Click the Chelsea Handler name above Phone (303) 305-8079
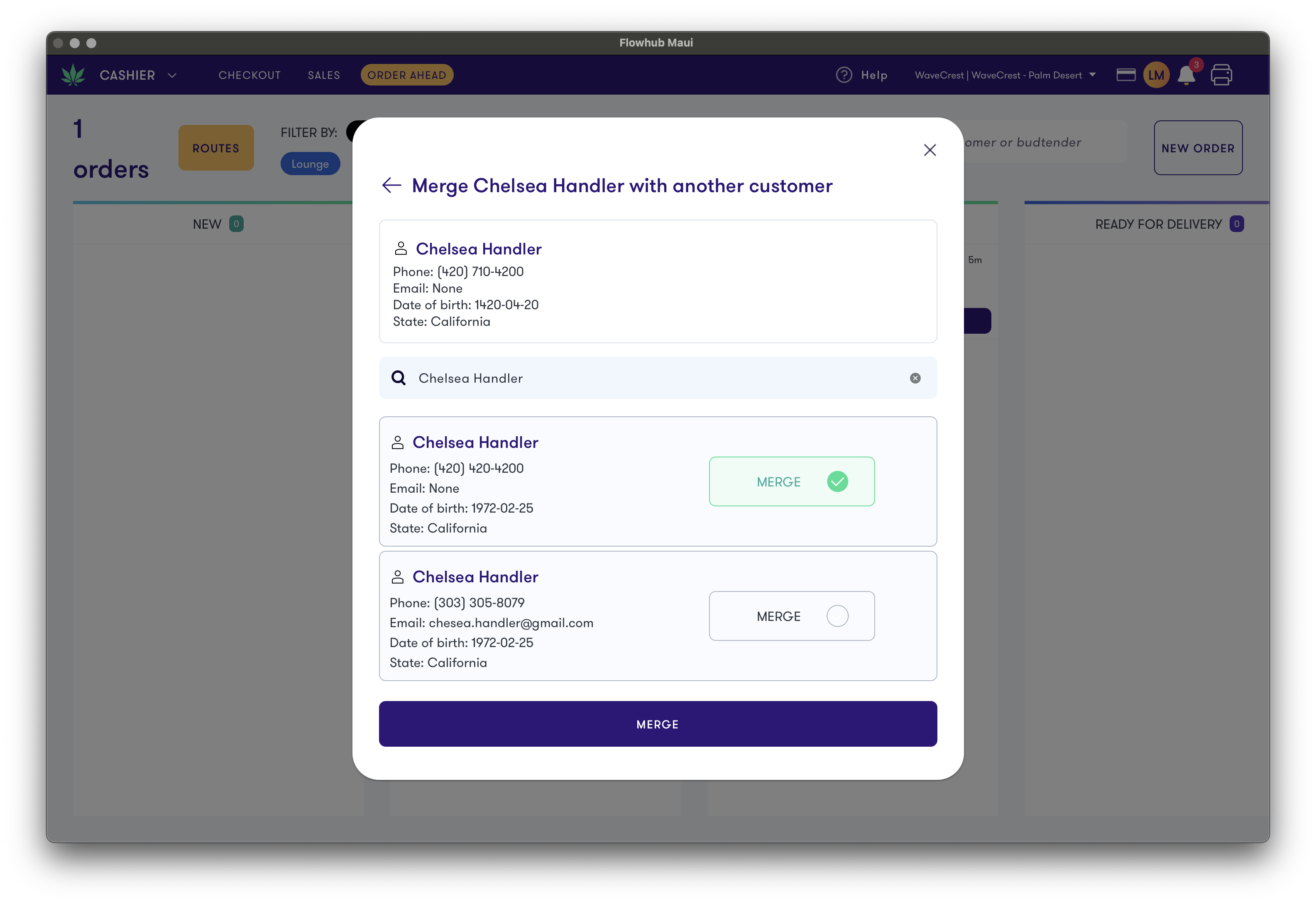 point(475,577)
